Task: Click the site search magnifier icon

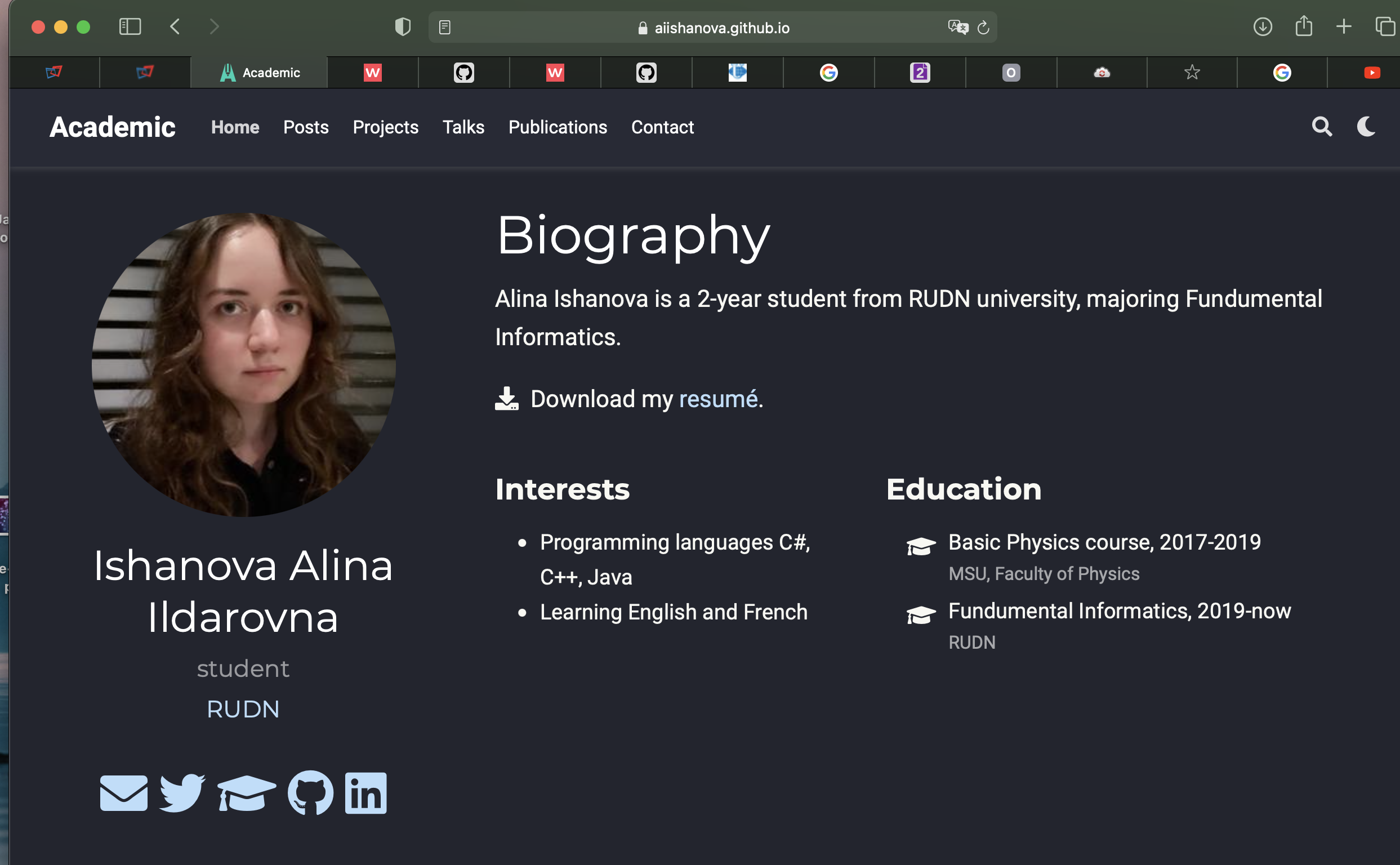Action: pos(1322,127)
